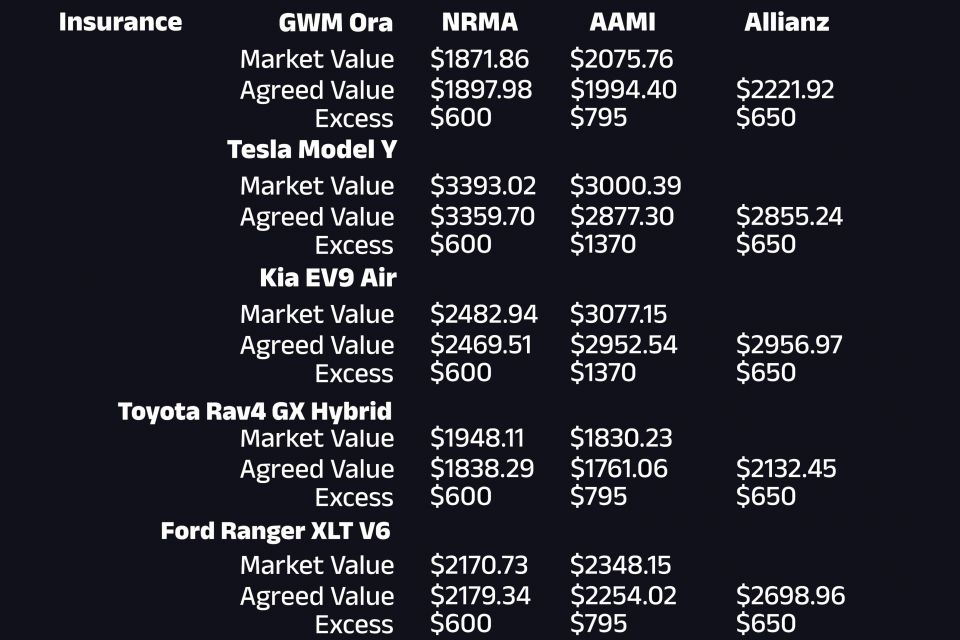
Task: Click NRMA market value $1871.86 for GWM Ora
Action: coord(479,59)
